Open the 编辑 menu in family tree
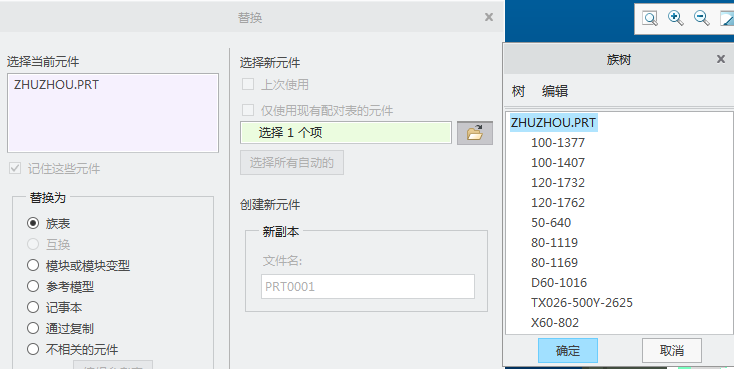The width and height of the screenshot is (734, 369). point(555,91)
